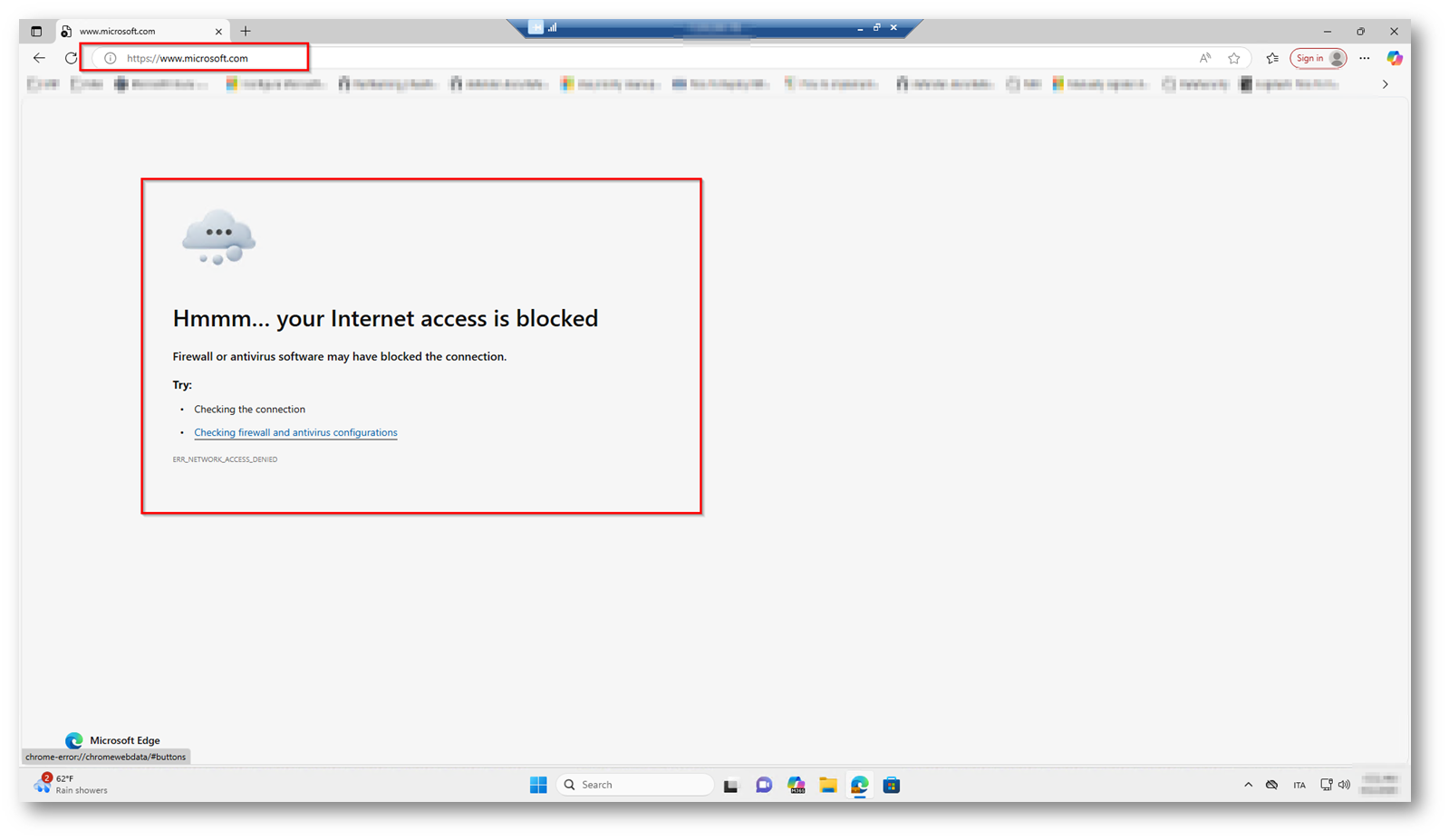Open the tab actions menu icon

36,31
